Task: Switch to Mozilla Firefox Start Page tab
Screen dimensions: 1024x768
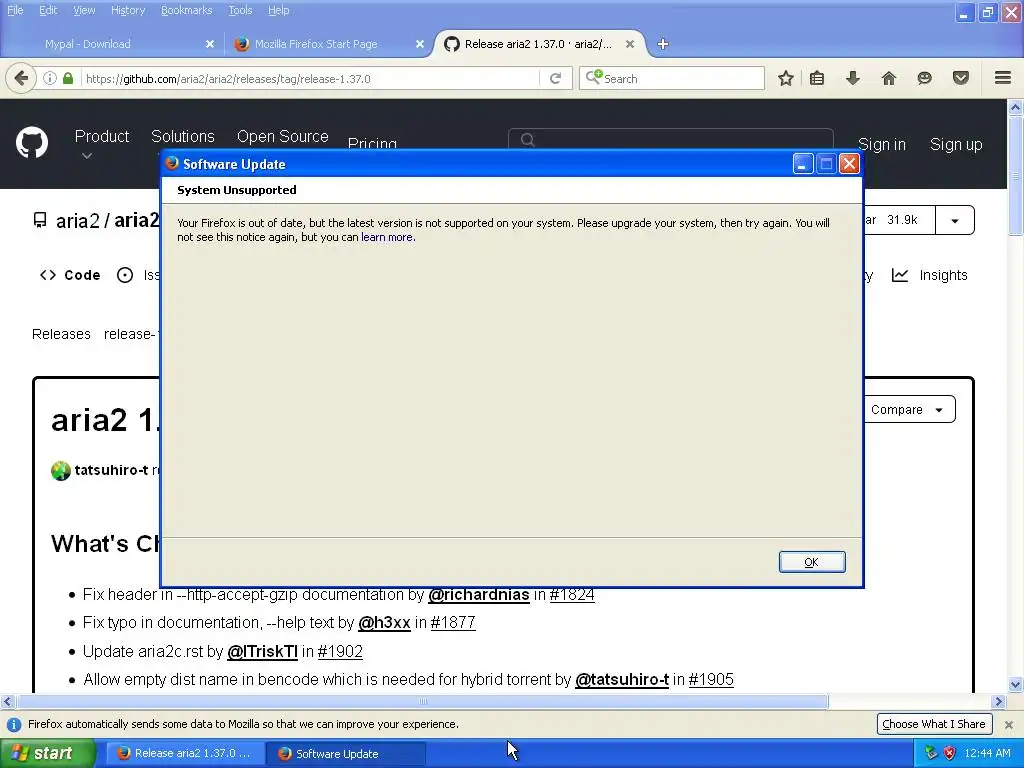Action: 316,44
